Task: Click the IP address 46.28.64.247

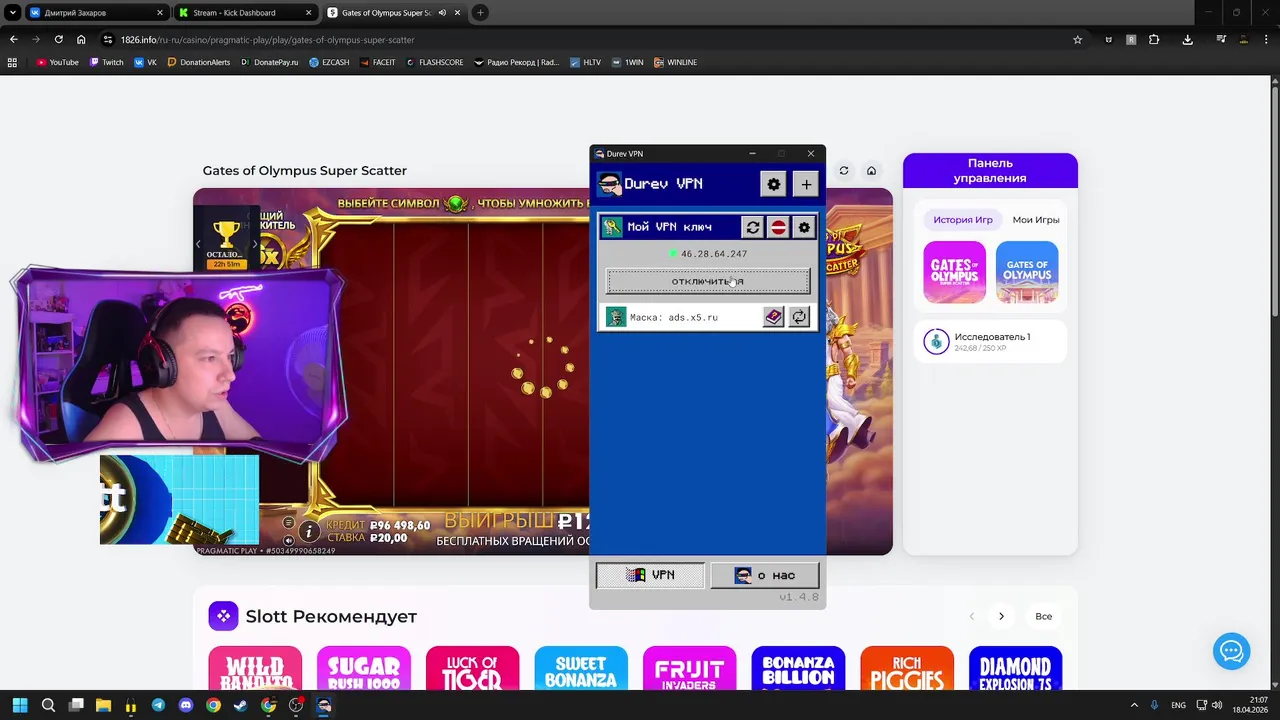Action: pyautogui.click(x=714, y=254)
